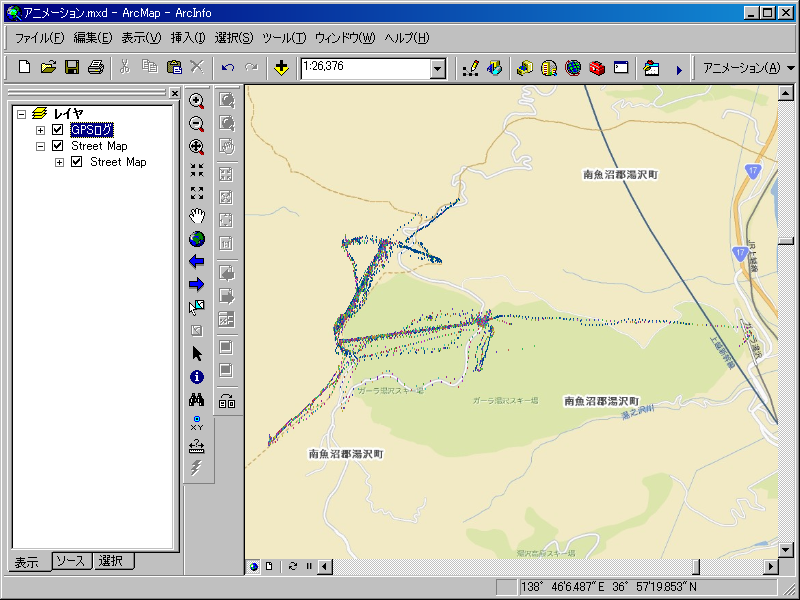This screenshot has width=800, height=600.
Task: Open a map document with folder icon
Action: (x=48, y=67)
